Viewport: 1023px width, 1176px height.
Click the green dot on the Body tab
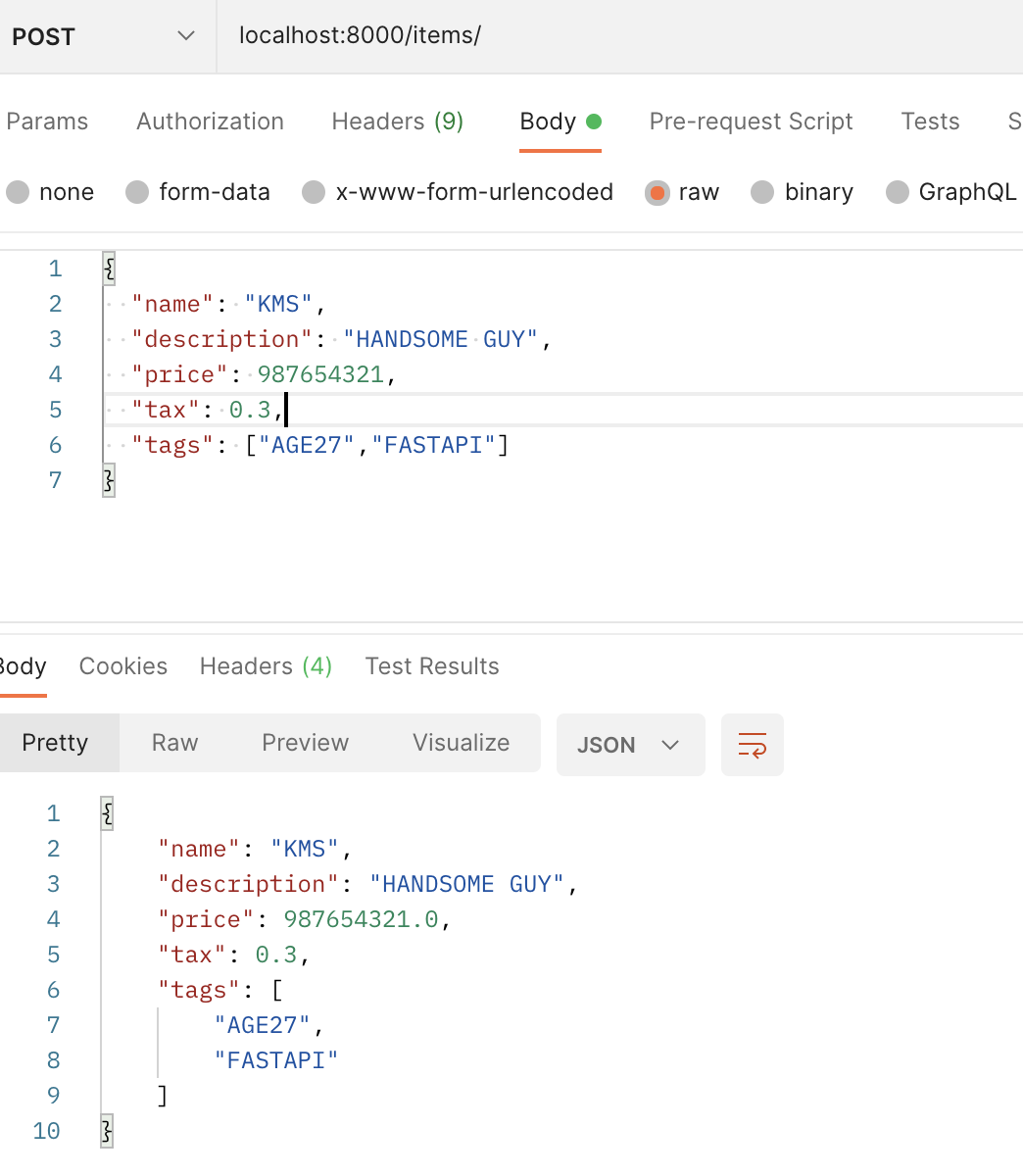tap(596, 121)
